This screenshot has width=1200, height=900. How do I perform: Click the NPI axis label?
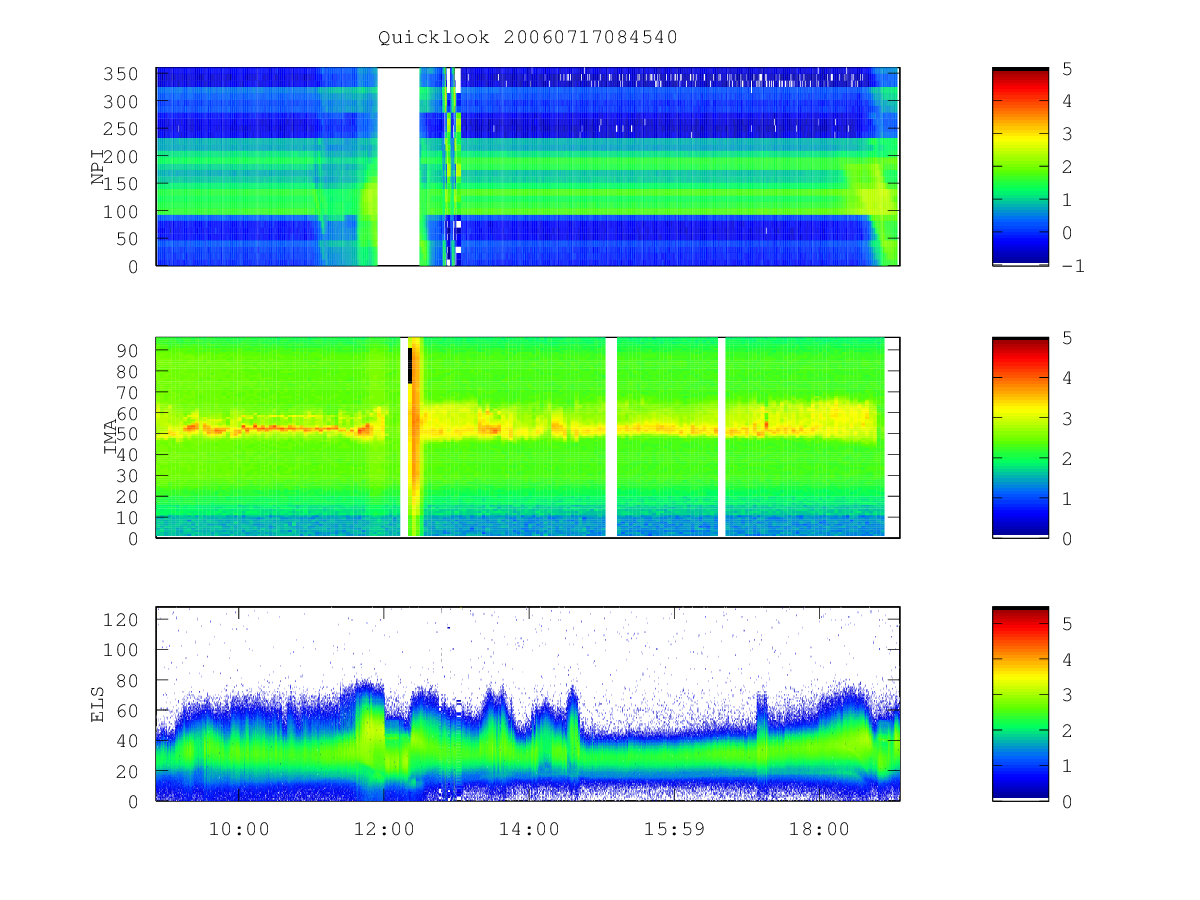[98, 167]
